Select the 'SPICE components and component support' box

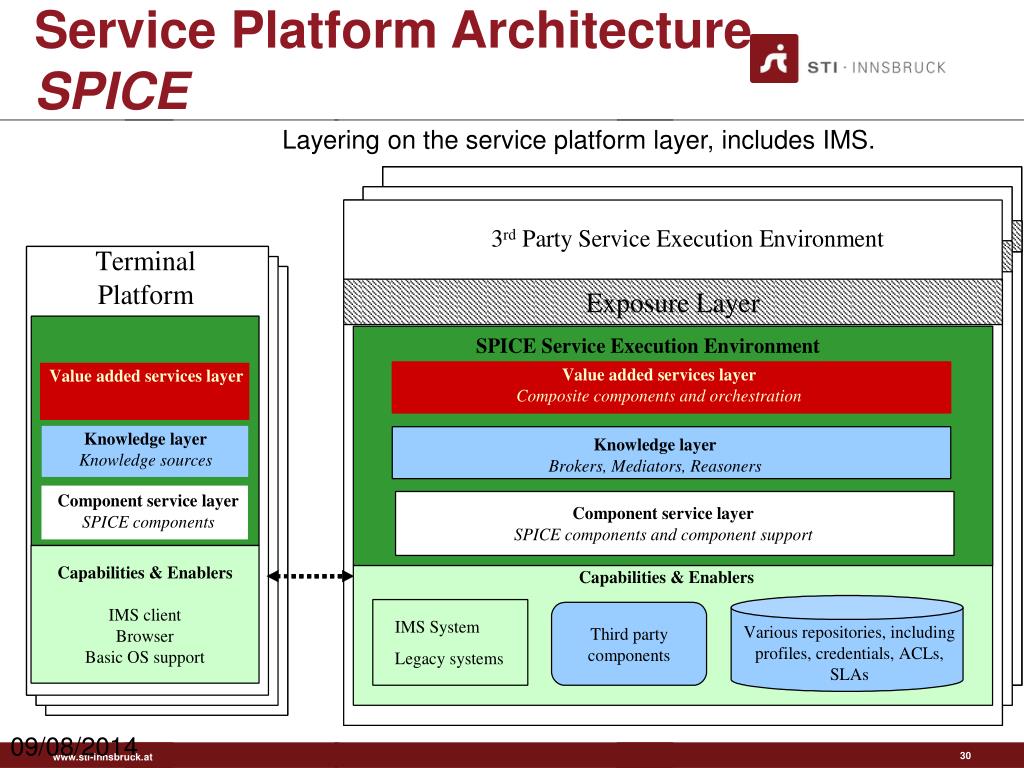pos(675,524)
